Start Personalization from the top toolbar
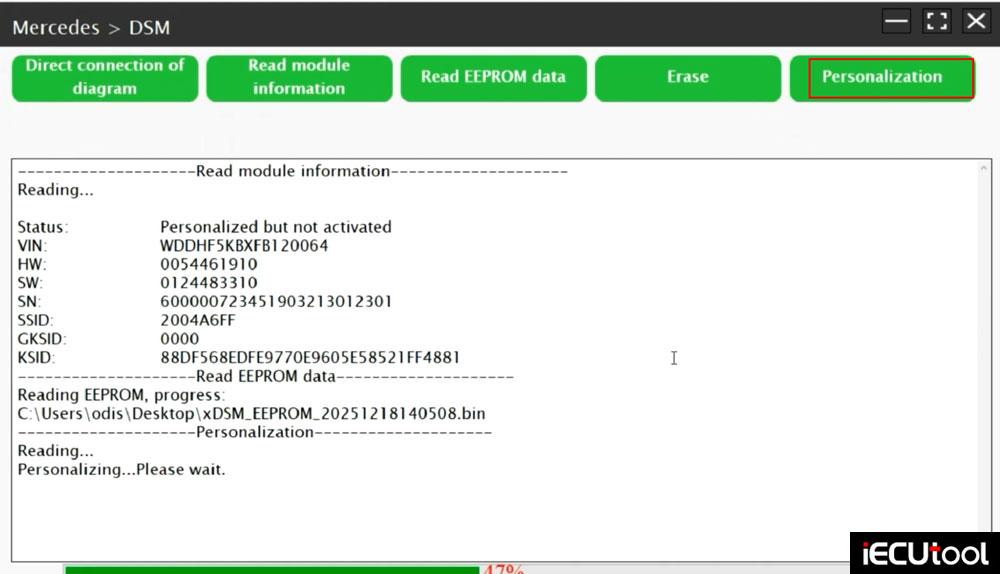Image resolution: width=1000 pixels, height=574 pixels. pyautogui.click(x=882, y=77)
